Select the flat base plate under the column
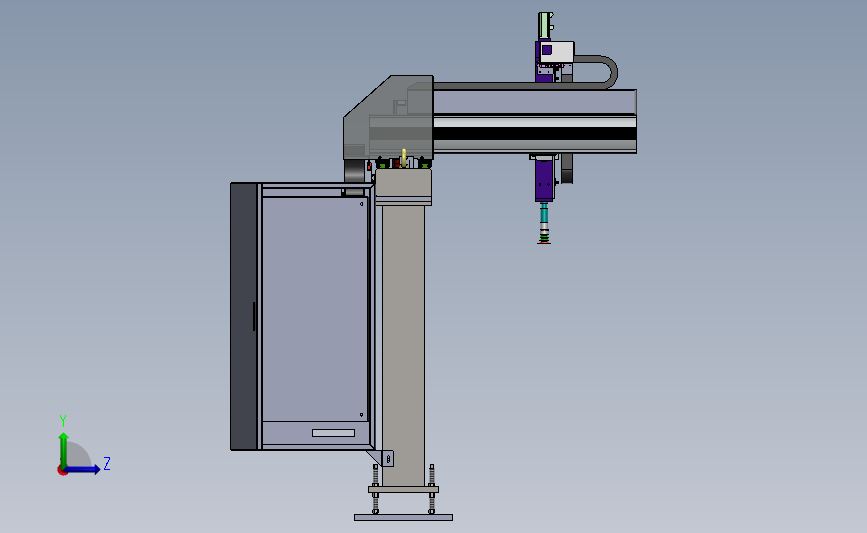867x533 pixels. (x=404, y=518)
